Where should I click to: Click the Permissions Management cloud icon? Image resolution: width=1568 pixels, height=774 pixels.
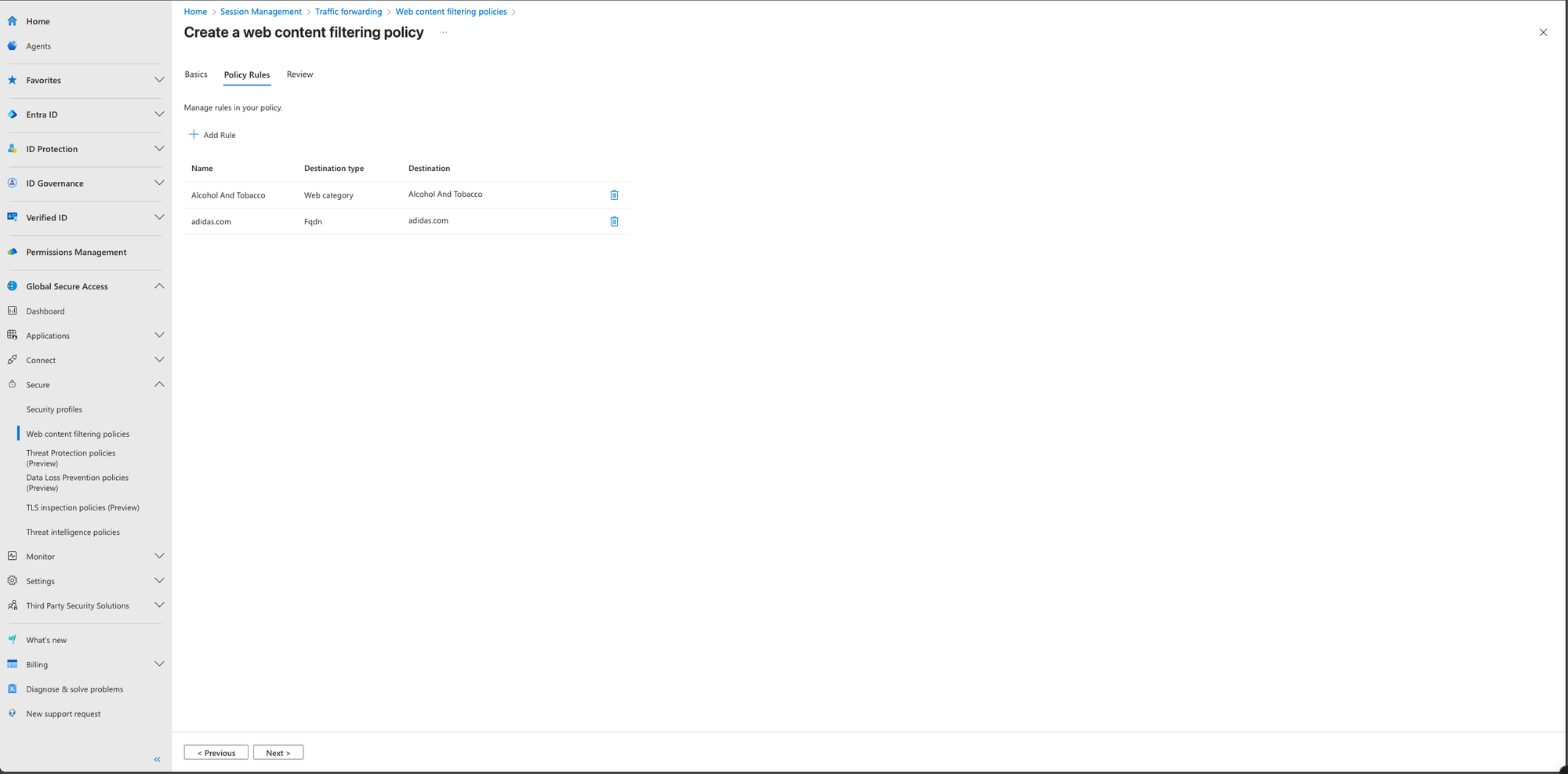click(13, 252)
